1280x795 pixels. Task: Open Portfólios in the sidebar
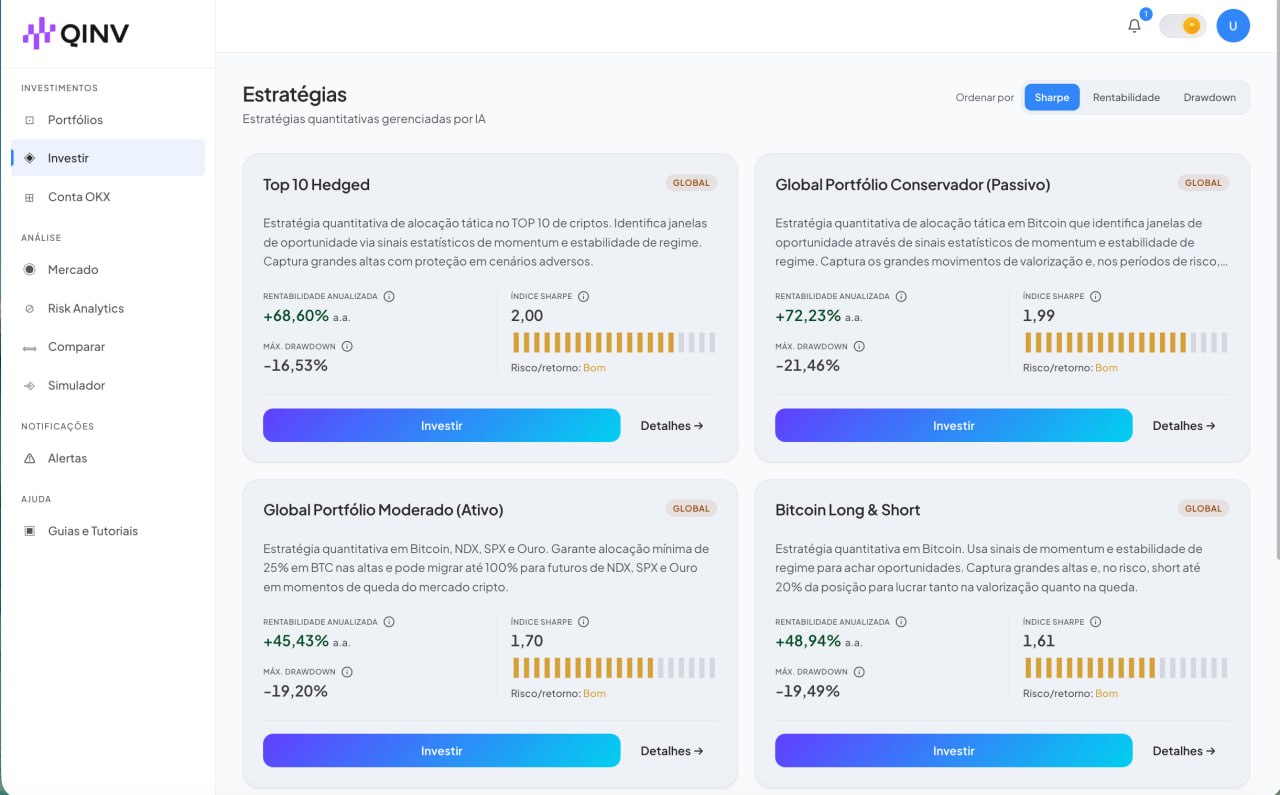108,120
